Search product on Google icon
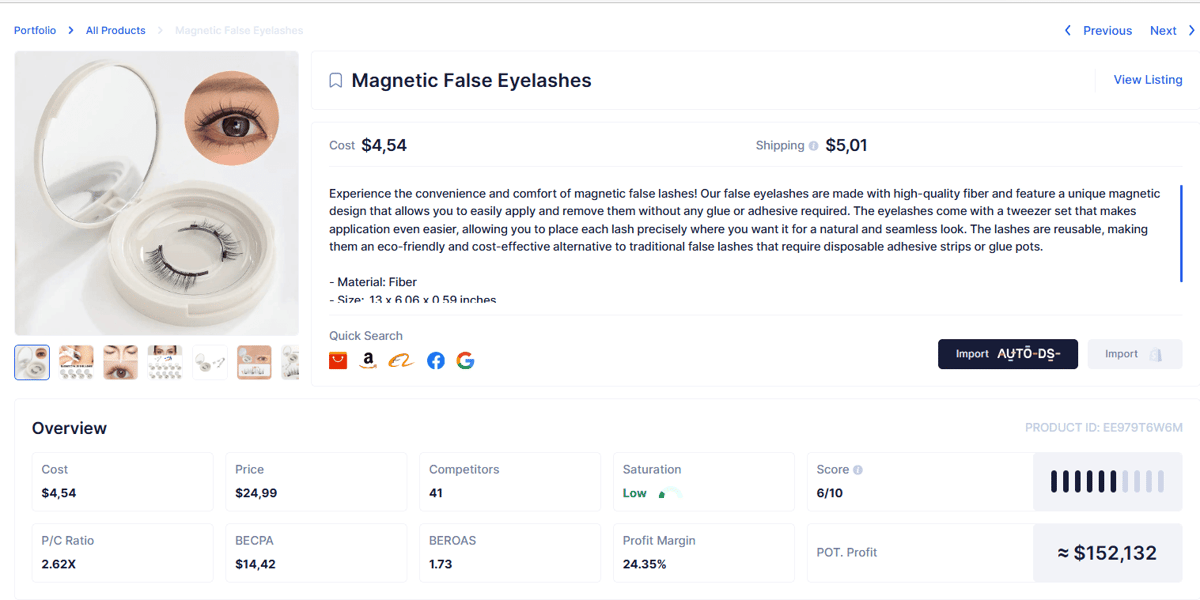 [x=465, y=361]
